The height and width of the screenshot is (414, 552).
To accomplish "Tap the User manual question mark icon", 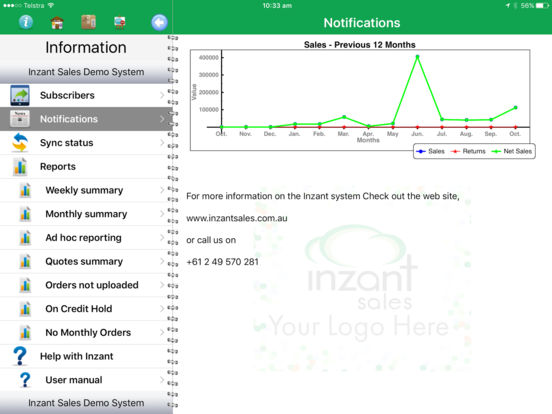I will 25,380.
